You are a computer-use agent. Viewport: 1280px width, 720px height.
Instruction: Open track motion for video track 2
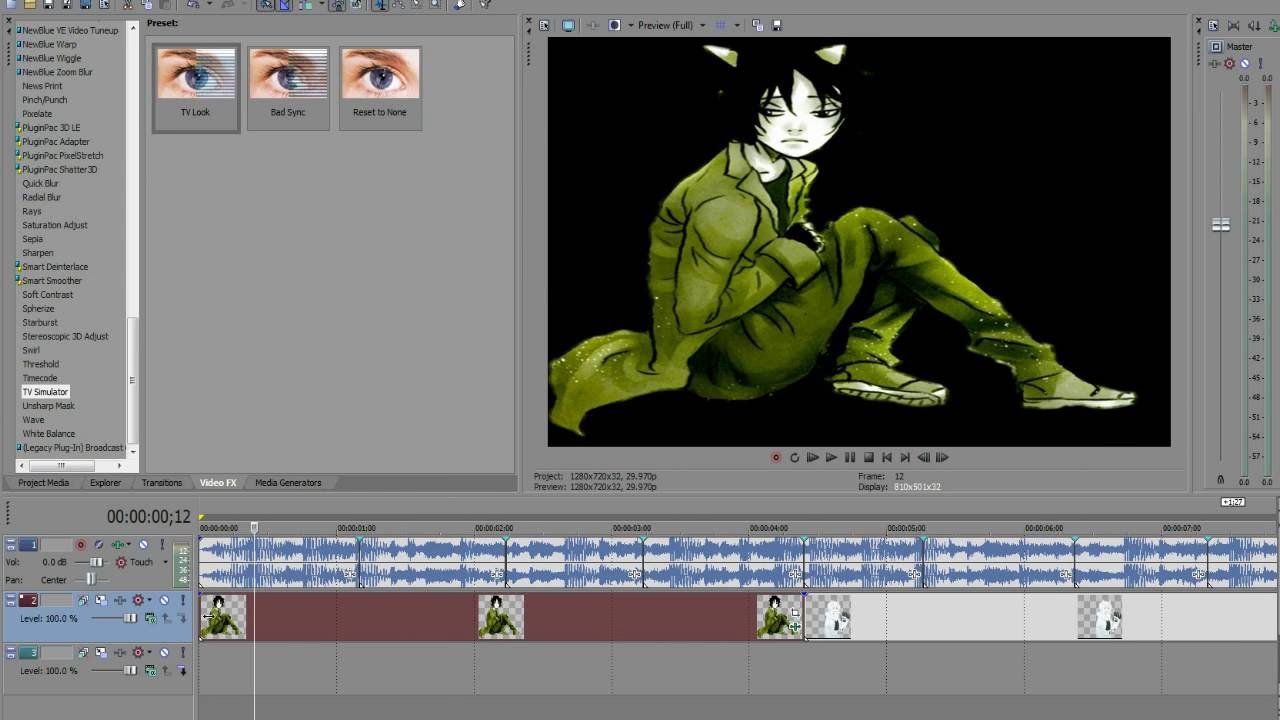[x=101, y=601]
